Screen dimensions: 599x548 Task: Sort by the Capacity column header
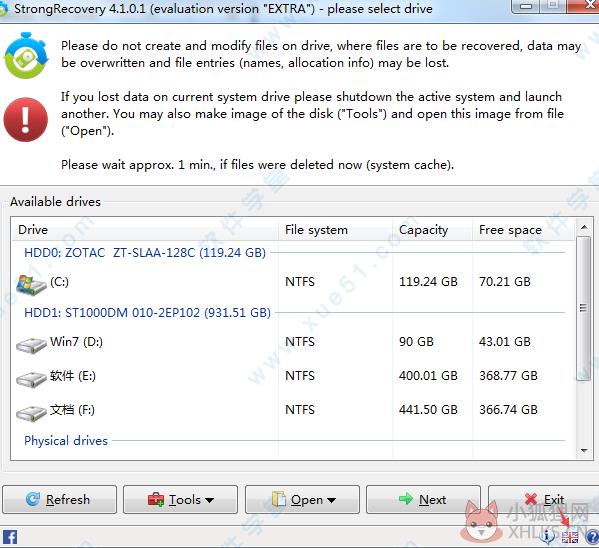point(432,230)
